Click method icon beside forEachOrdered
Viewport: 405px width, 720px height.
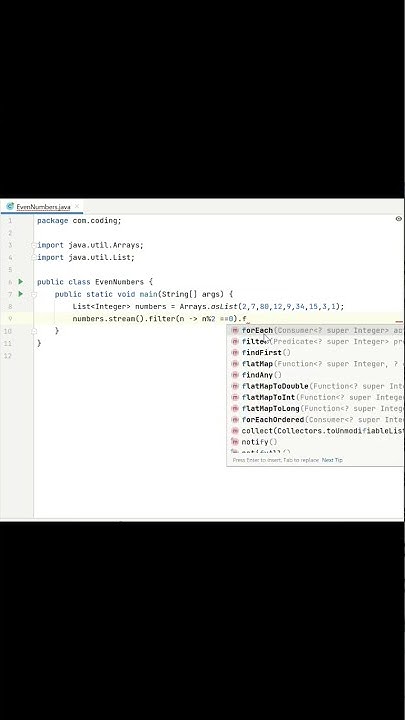click(235, 420)
